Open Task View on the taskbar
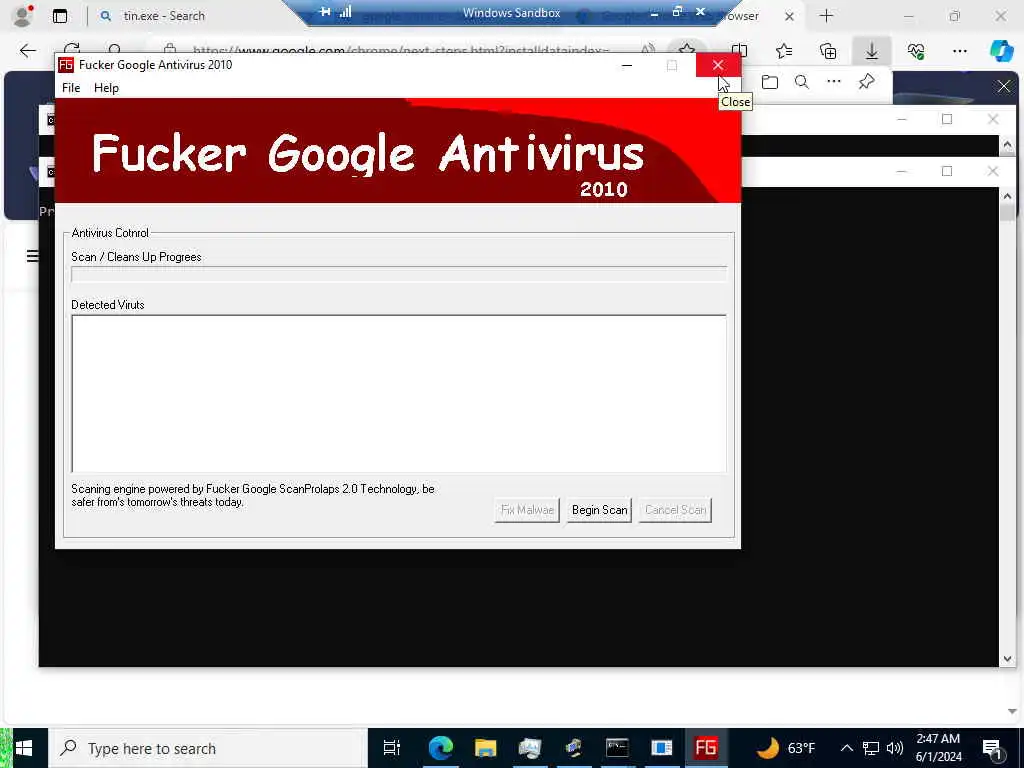The image size is (1024, 768). 392,748
